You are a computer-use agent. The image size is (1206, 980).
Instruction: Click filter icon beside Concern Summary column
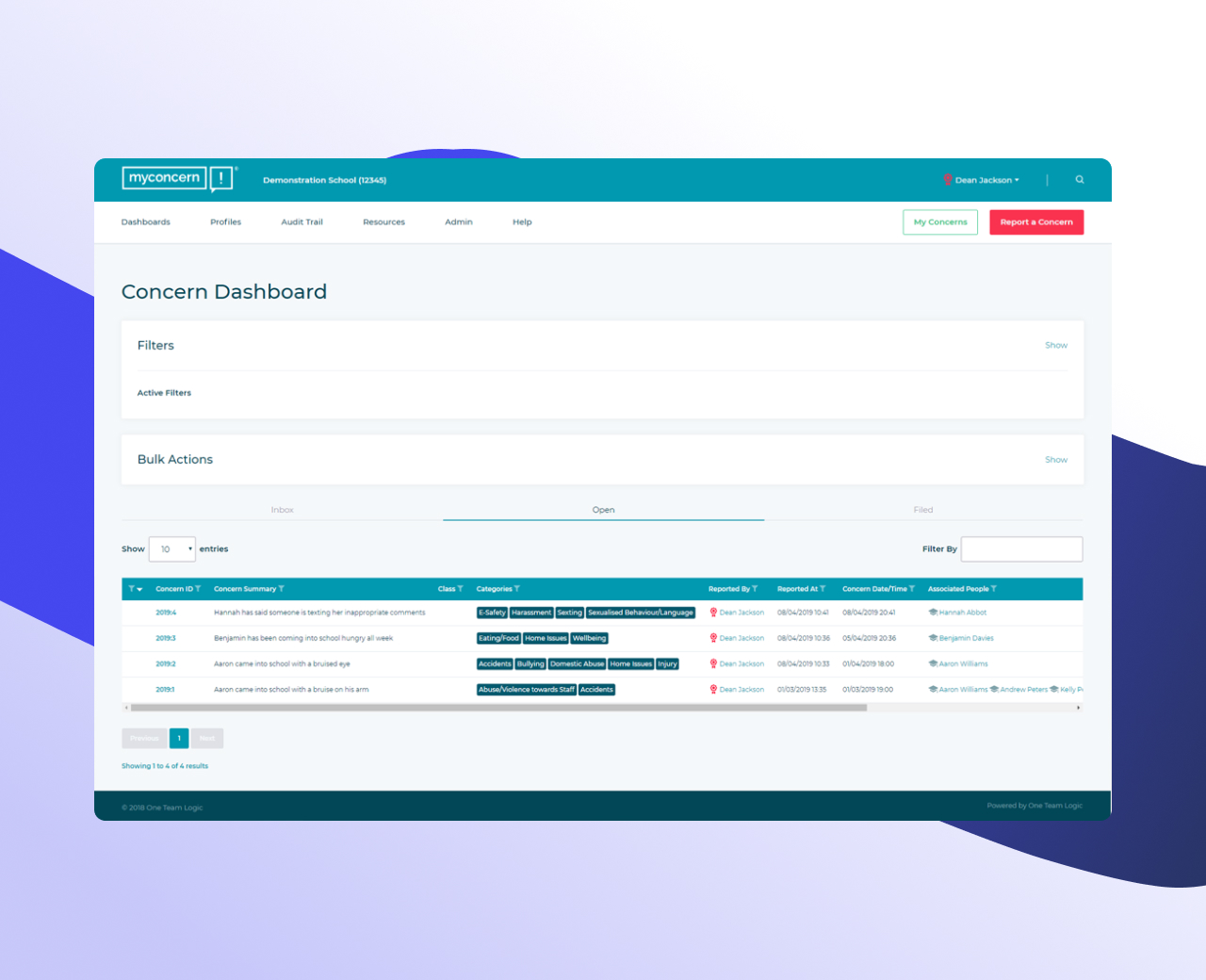[282, 589]
